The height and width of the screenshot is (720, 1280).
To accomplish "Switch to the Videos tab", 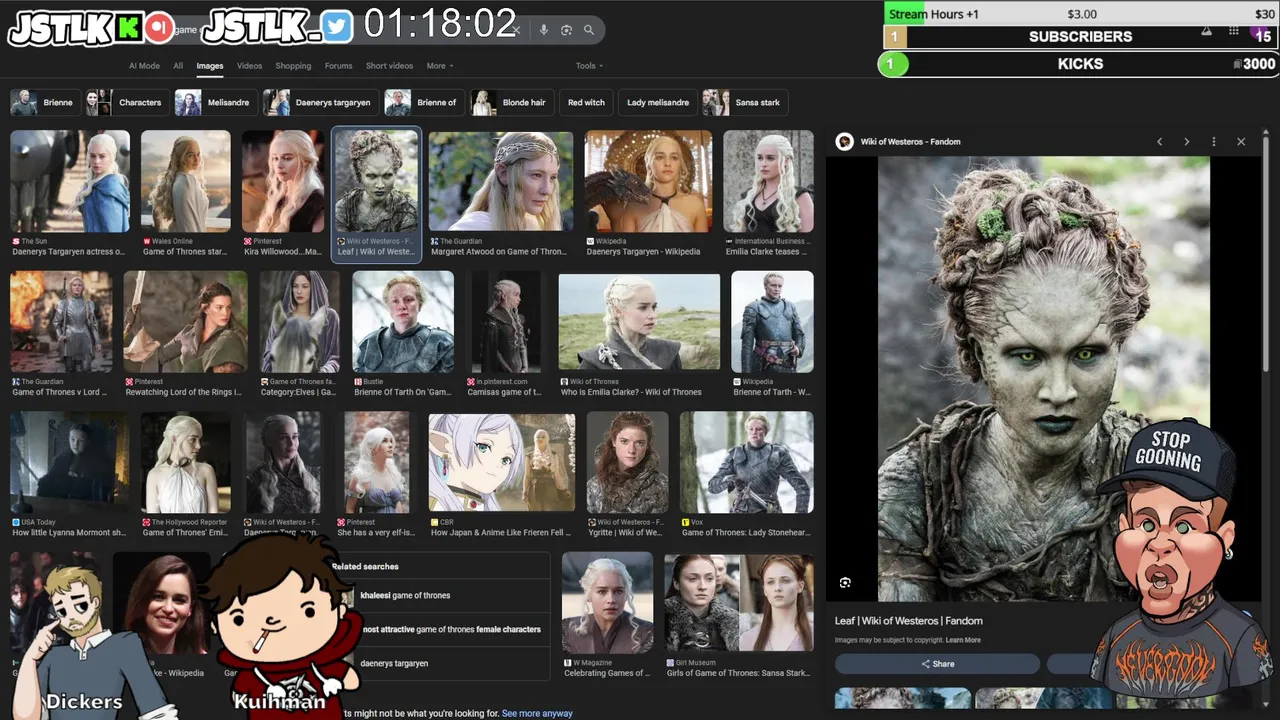I will pos(249,66).
